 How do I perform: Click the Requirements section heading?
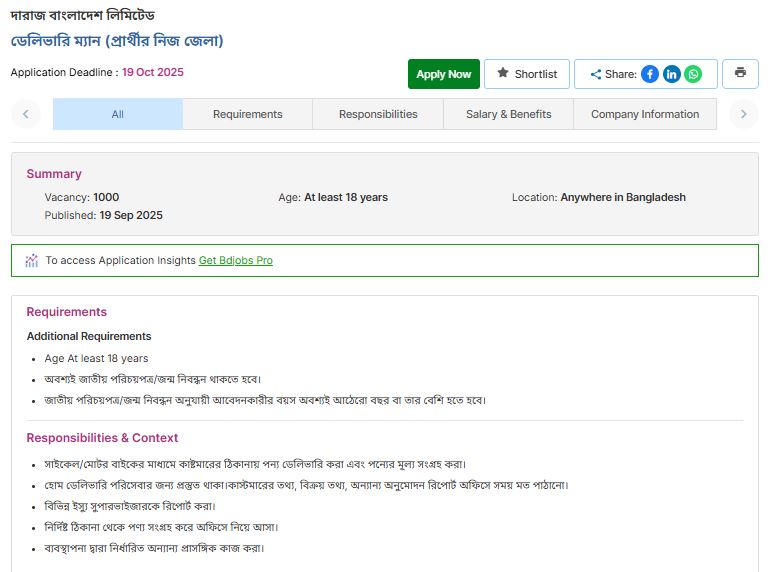tap(66, 312)
